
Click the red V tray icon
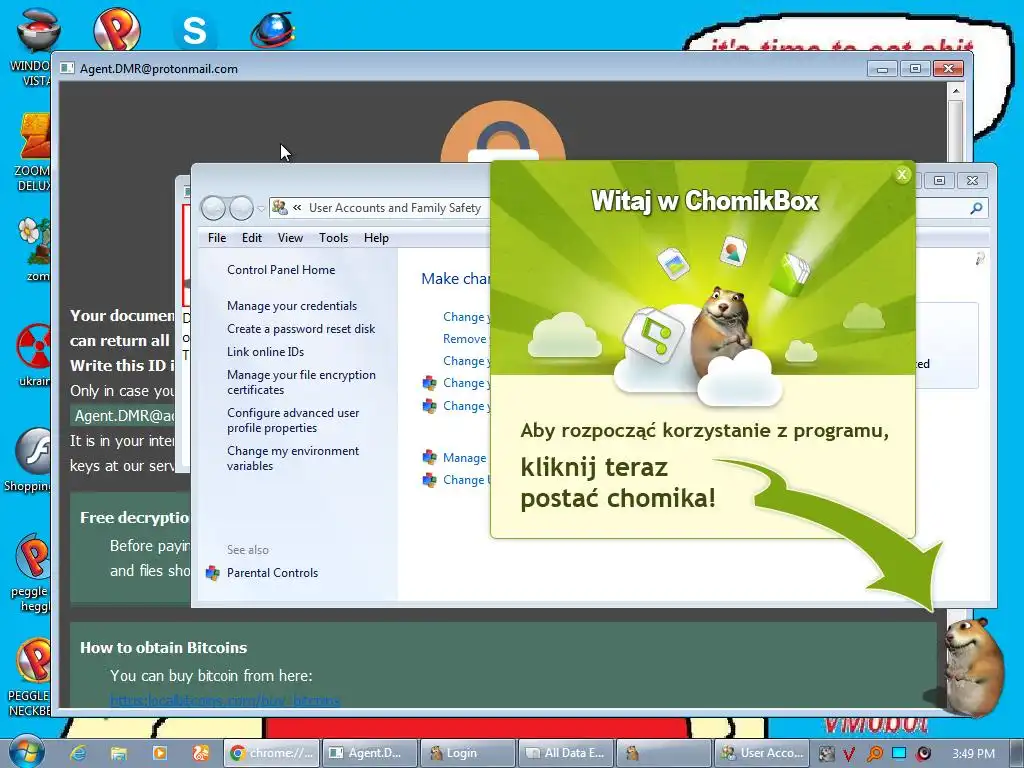(849, 754)
